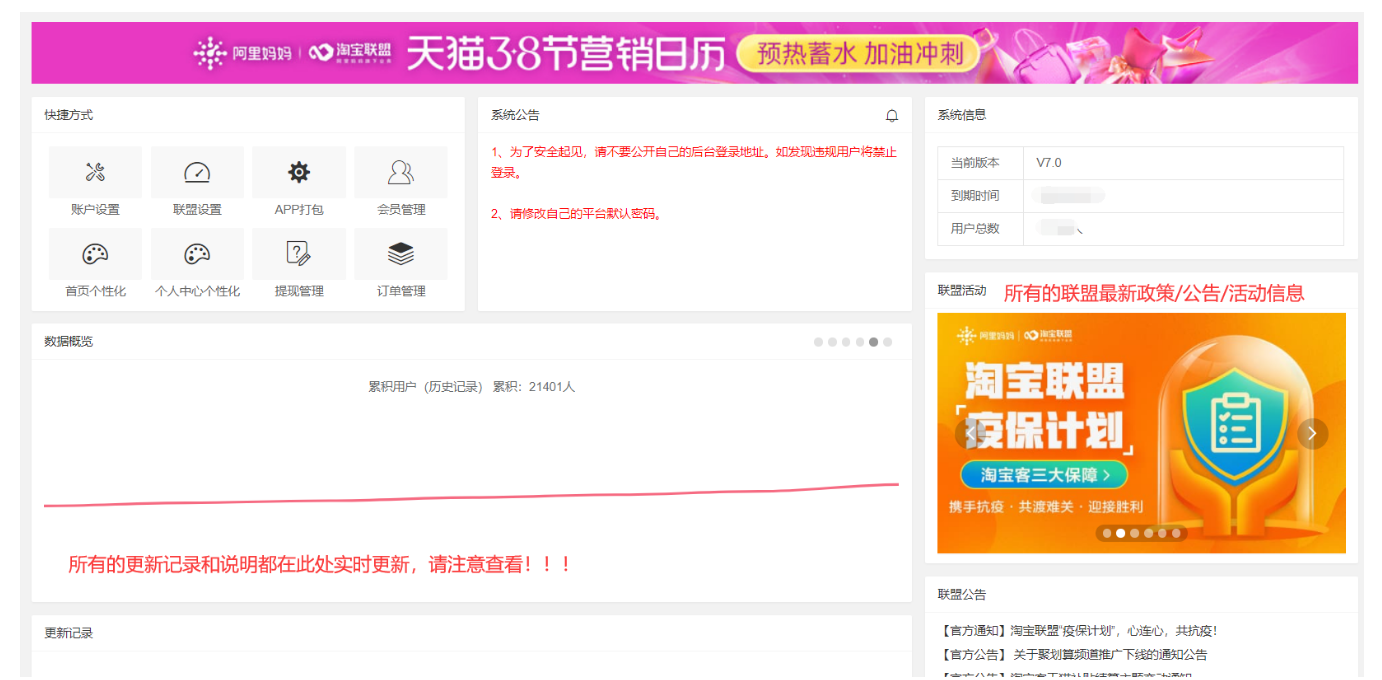
Task: Select highlighted second dot on 疫保计划 banner
Action: tap(1121, 533)
